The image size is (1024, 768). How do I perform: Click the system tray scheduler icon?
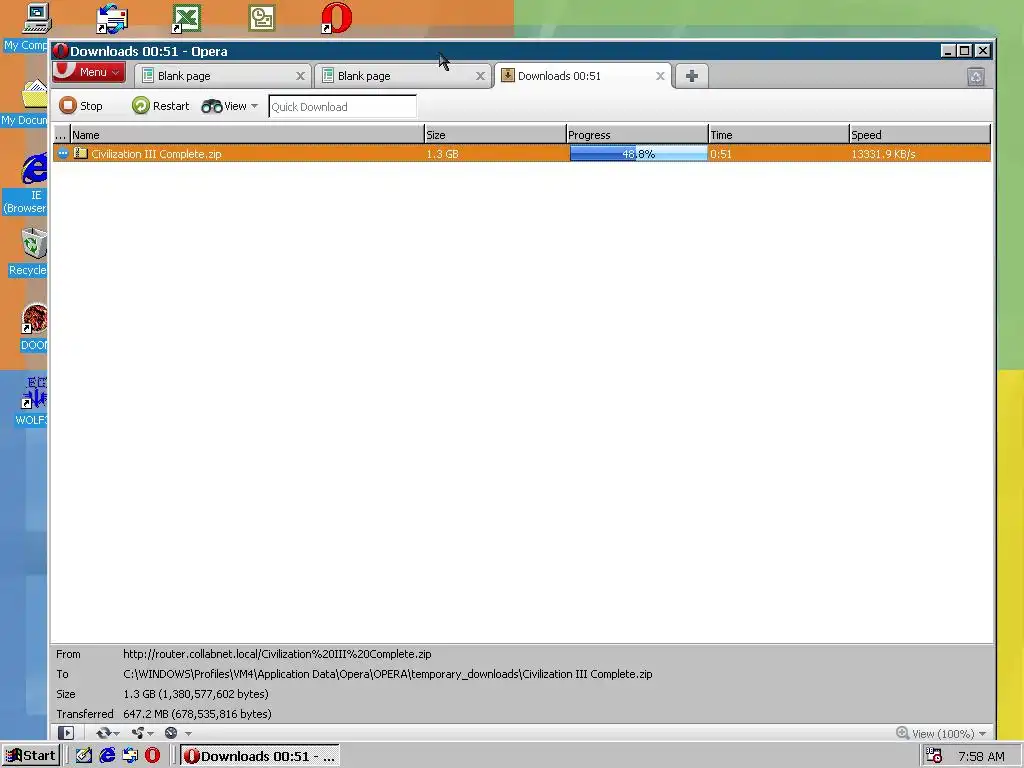934,756
